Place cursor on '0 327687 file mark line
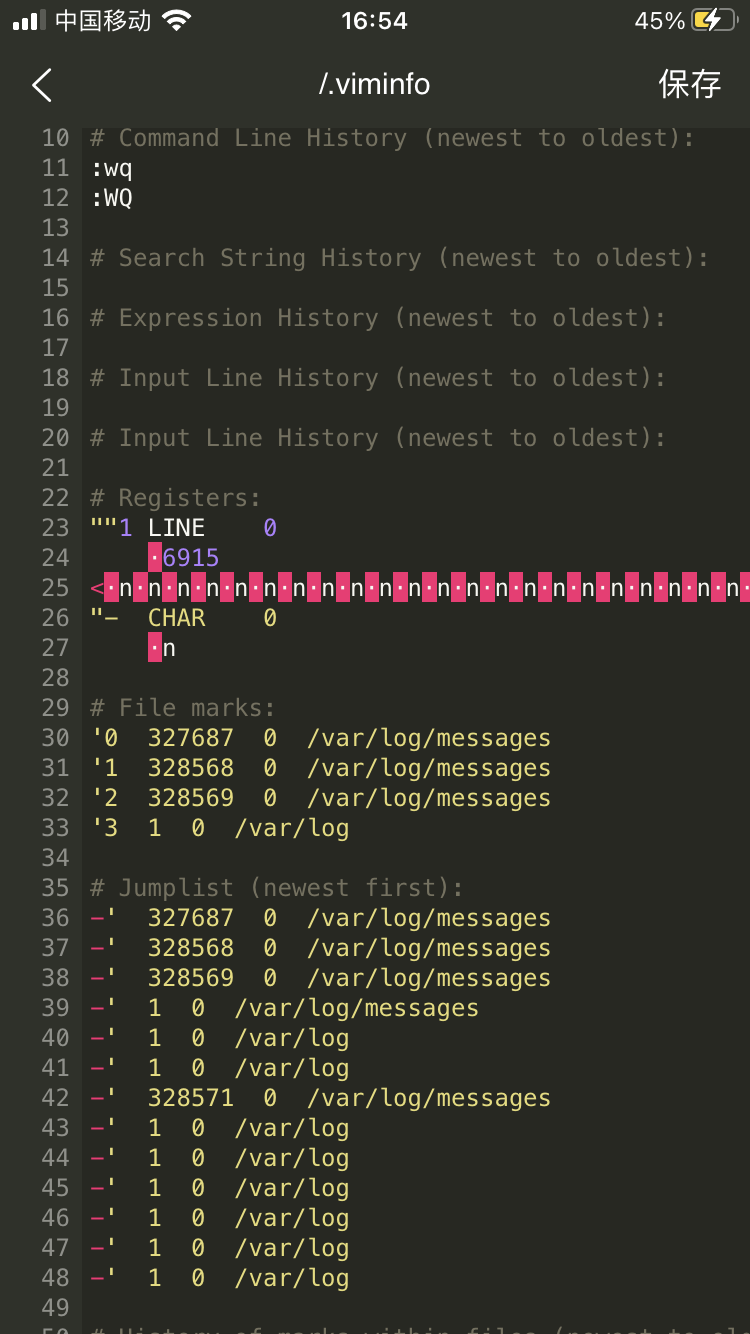Screen dimensions: 750x1334 (x=320, y=738)
